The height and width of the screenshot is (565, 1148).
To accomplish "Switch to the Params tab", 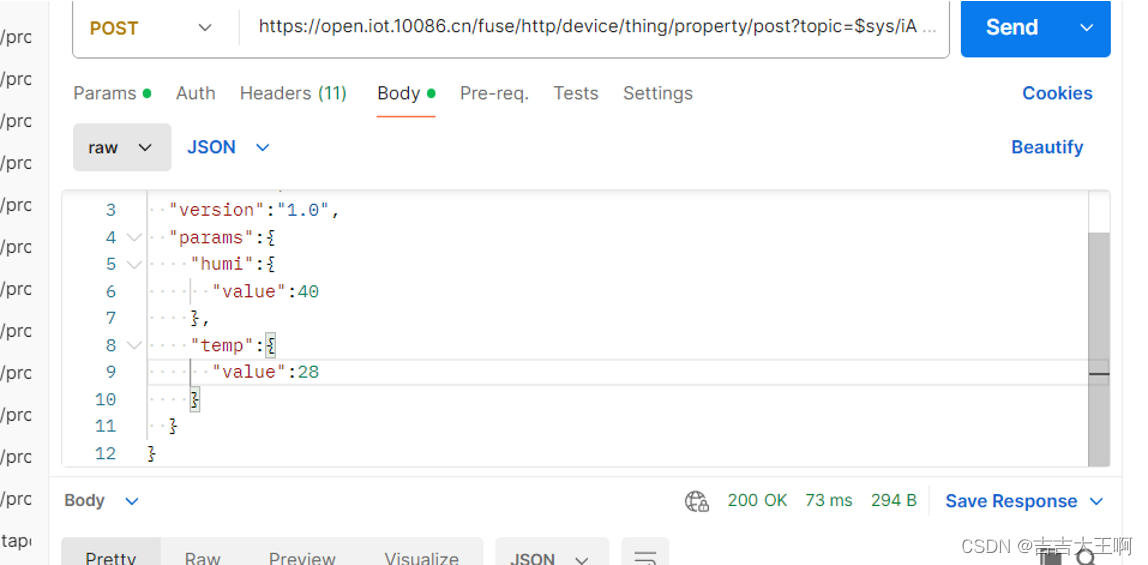I will click(x=112, y=93).
